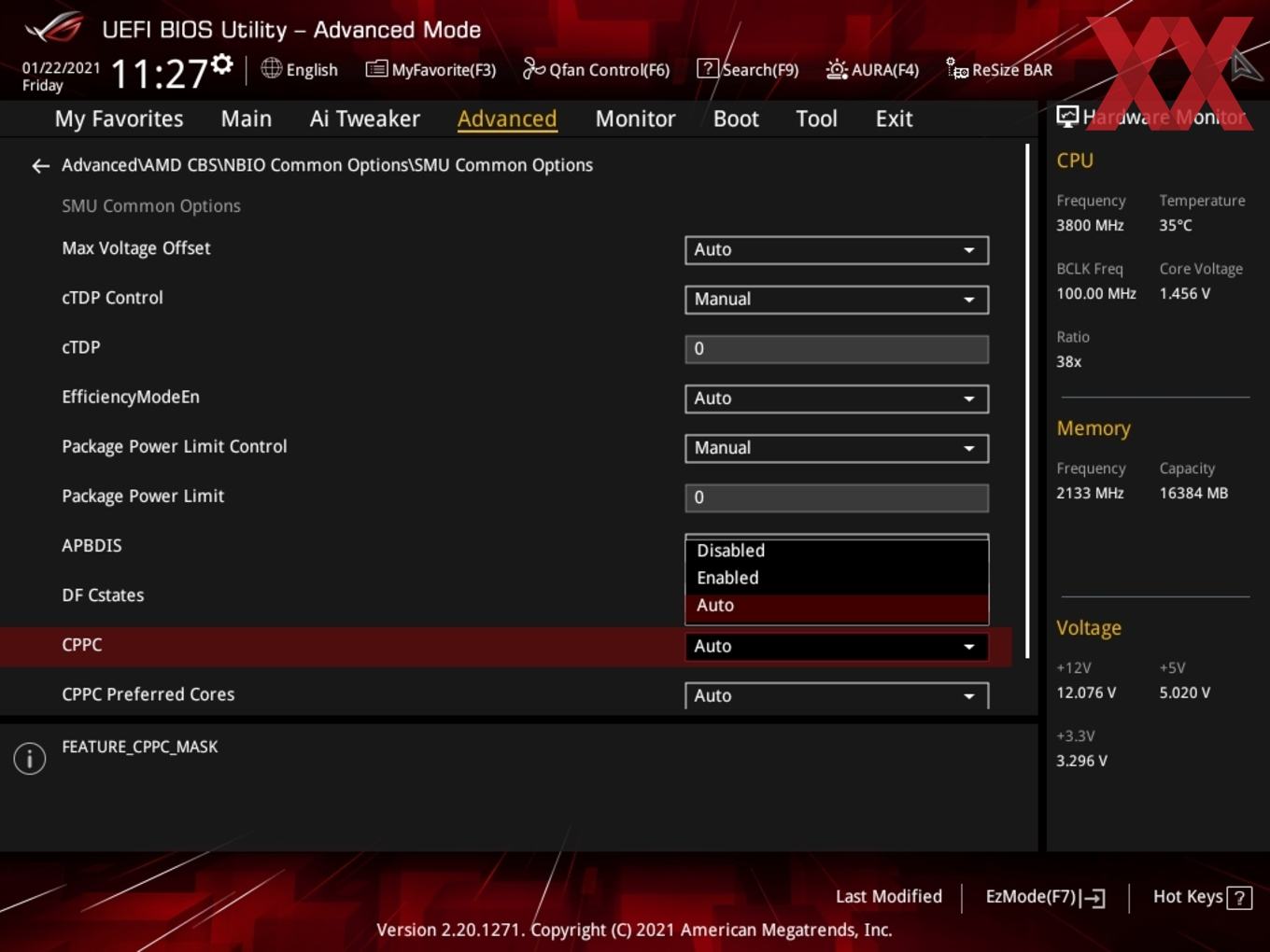The image size is (1270, 952).
Task: Click the Hardware Monitor screen icon
Action: tap(1067, 116)
